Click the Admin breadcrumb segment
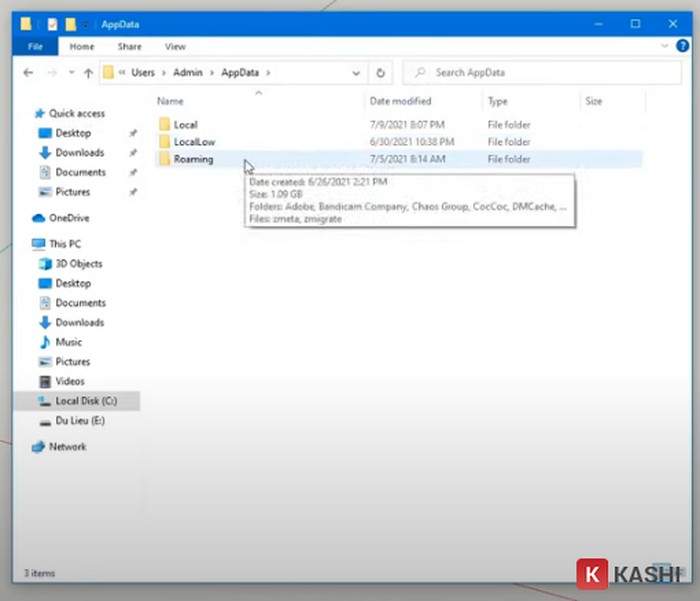The width and height of the screenshot is (700, 601). 188,72
